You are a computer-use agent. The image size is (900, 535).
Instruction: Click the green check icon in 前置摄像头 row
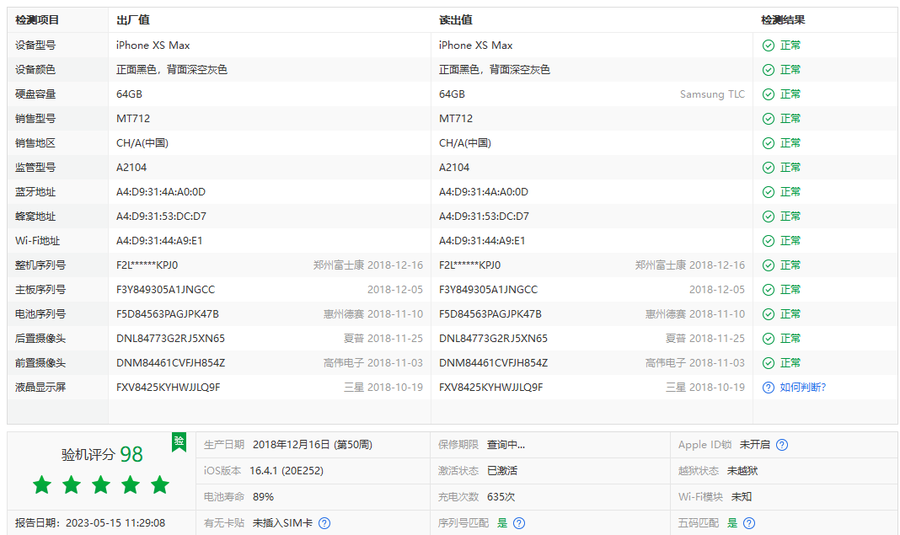768,363
